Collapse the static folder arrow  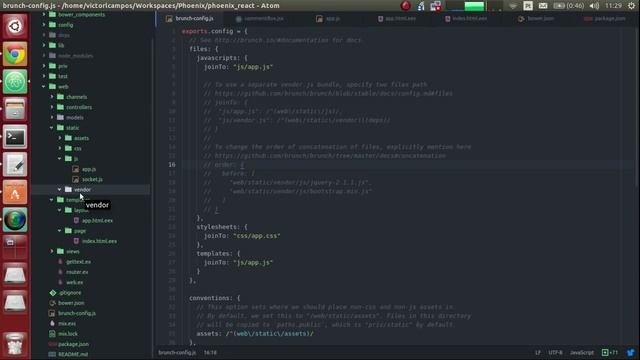pos(52,128)
